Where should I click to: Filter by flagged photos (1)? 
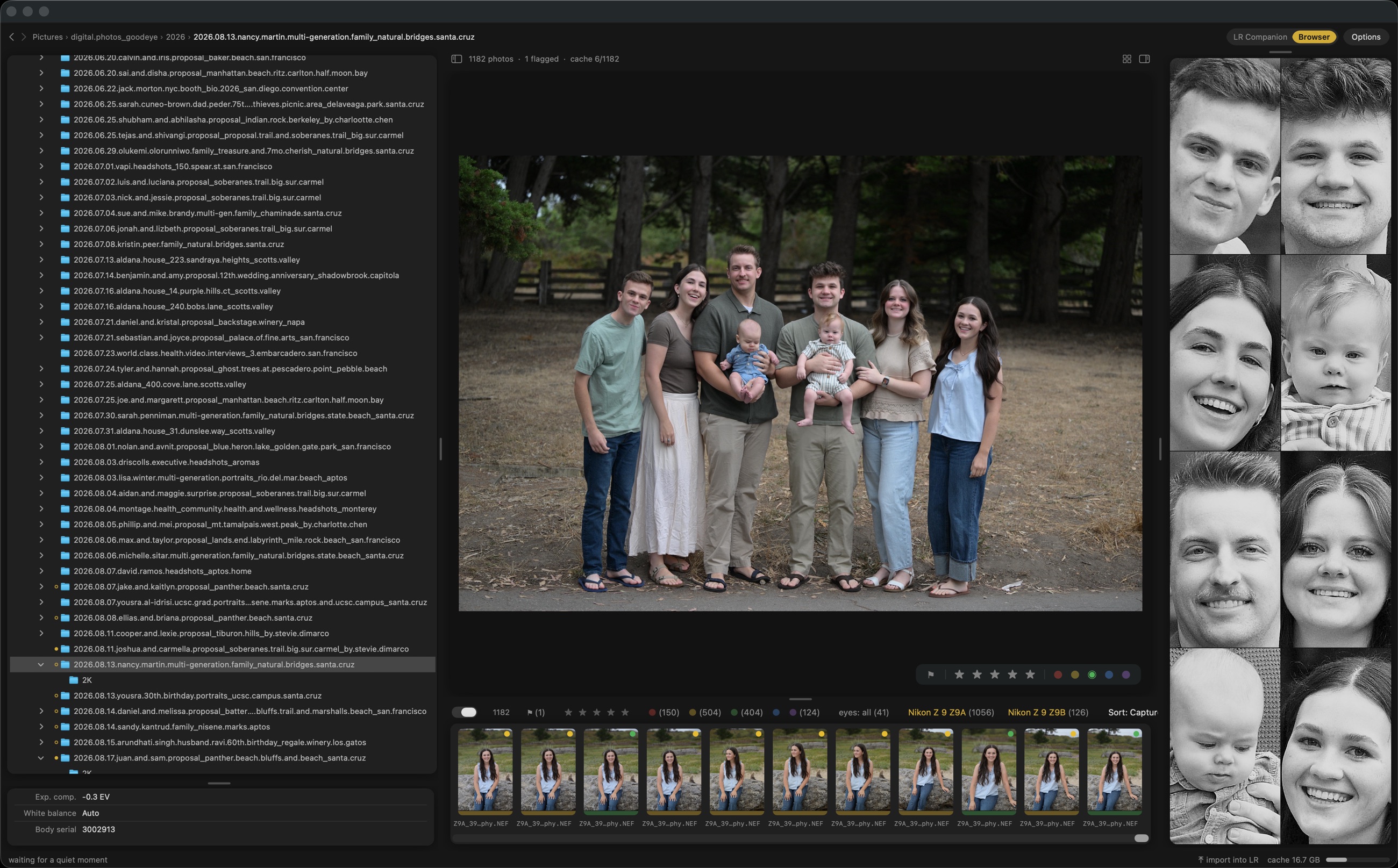click(x=536, y=713)
